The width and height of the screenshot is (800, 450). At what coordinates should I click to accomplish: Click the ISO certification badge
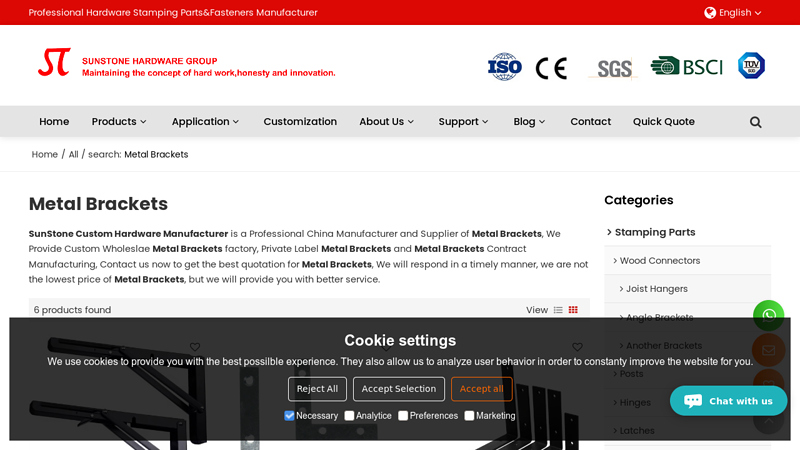[505, 67]
